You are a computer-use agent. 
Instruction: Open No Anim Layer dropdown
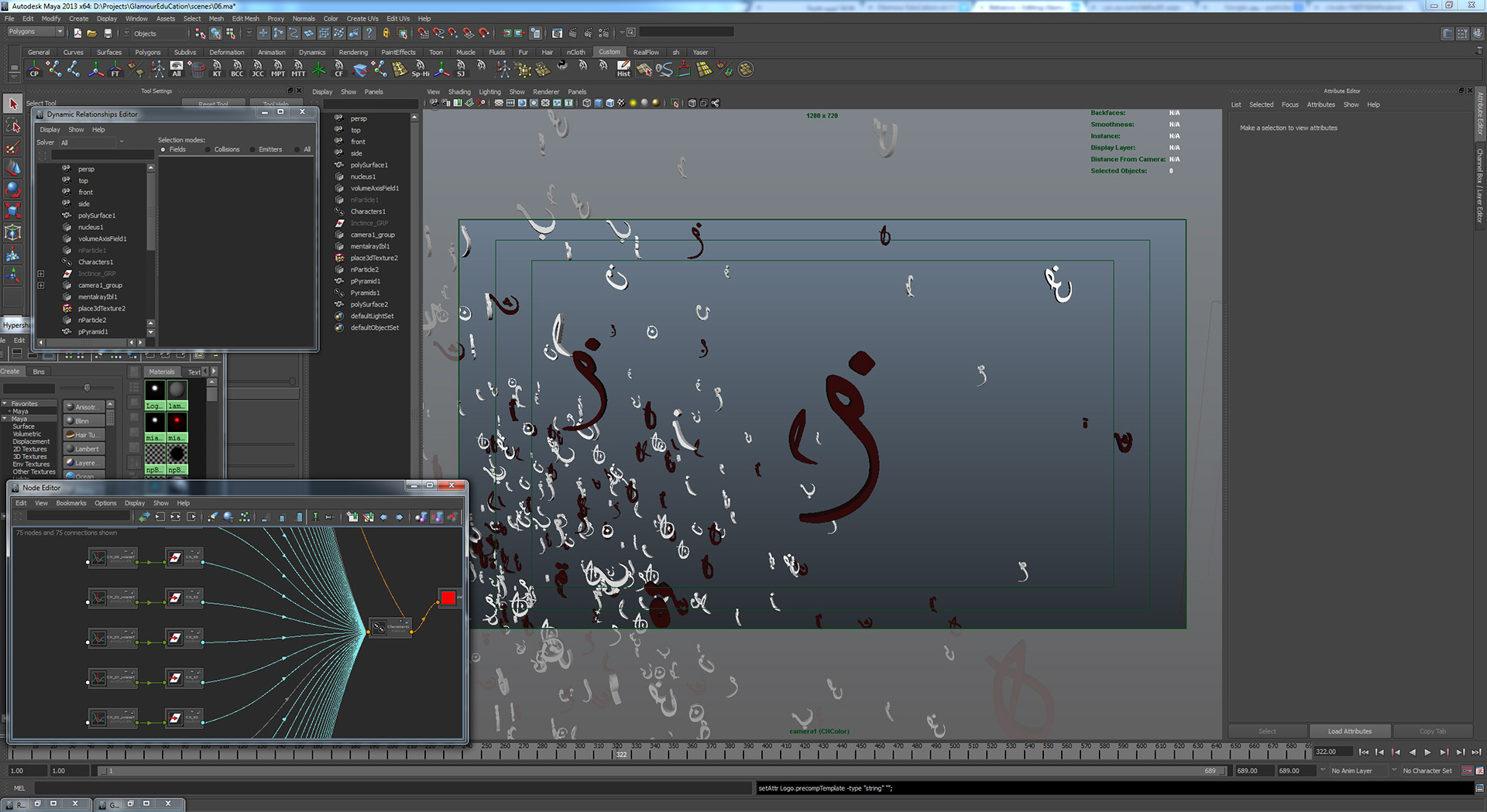pos(1358,771)
